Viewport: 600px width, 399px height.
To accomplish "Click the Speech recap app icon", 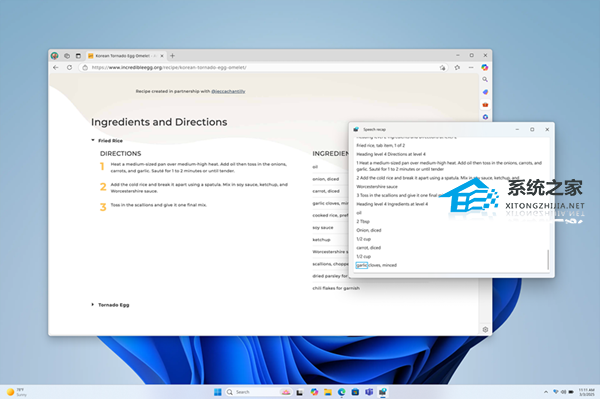I will tap(356, 129).
